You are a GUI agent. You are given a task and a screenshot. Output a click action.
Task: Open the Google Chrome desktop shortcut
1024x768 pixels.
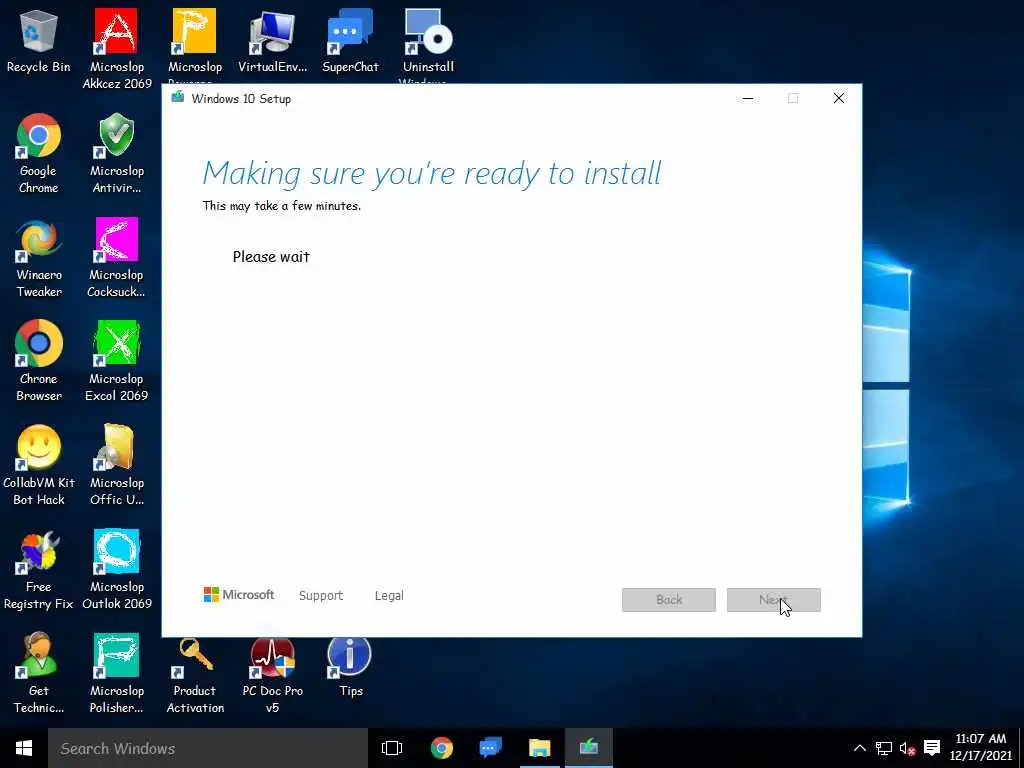(39, 153)
